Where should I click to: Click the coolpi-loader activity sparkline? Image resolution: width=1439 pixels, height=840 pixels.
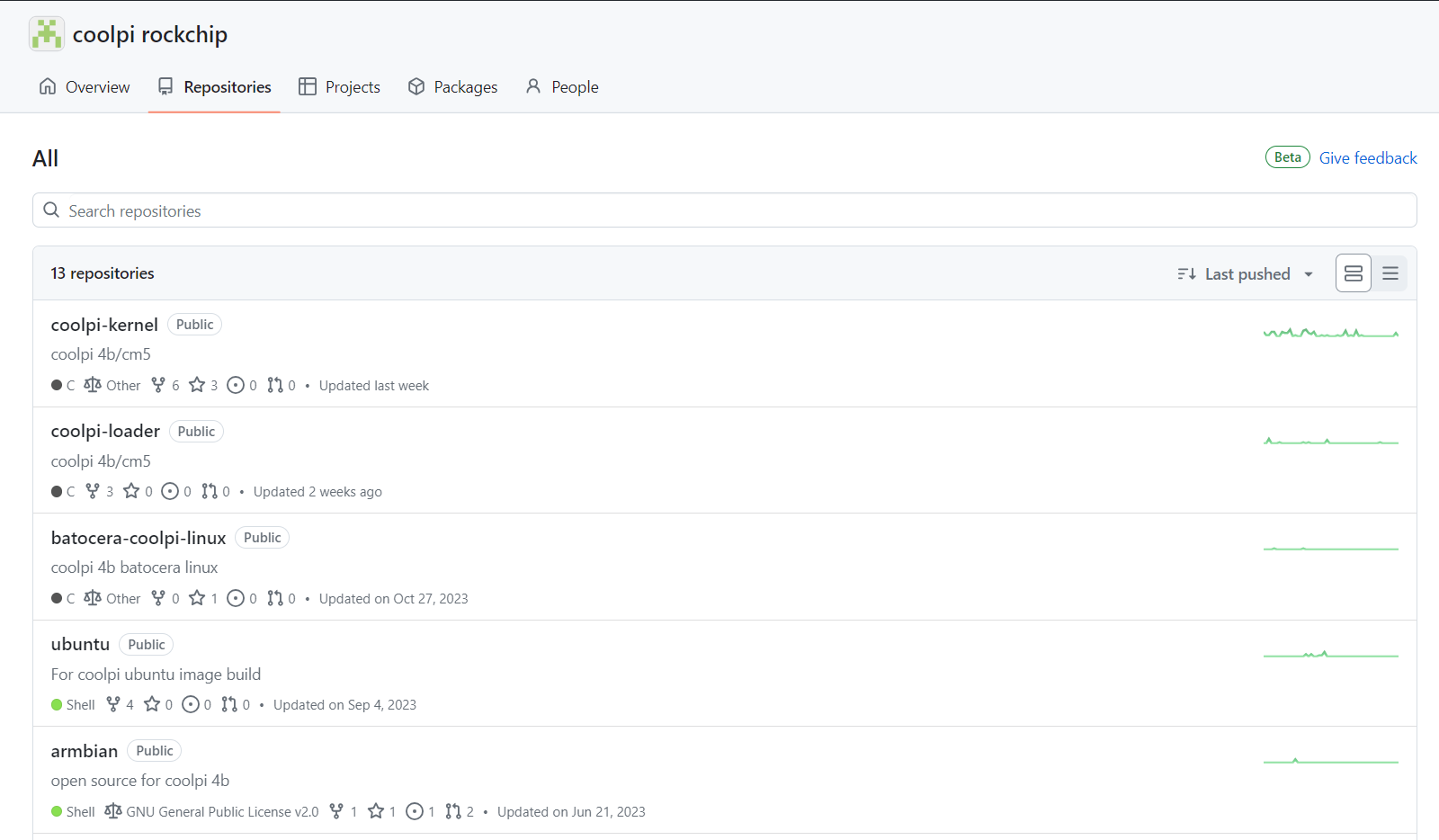coord(1331,441)
